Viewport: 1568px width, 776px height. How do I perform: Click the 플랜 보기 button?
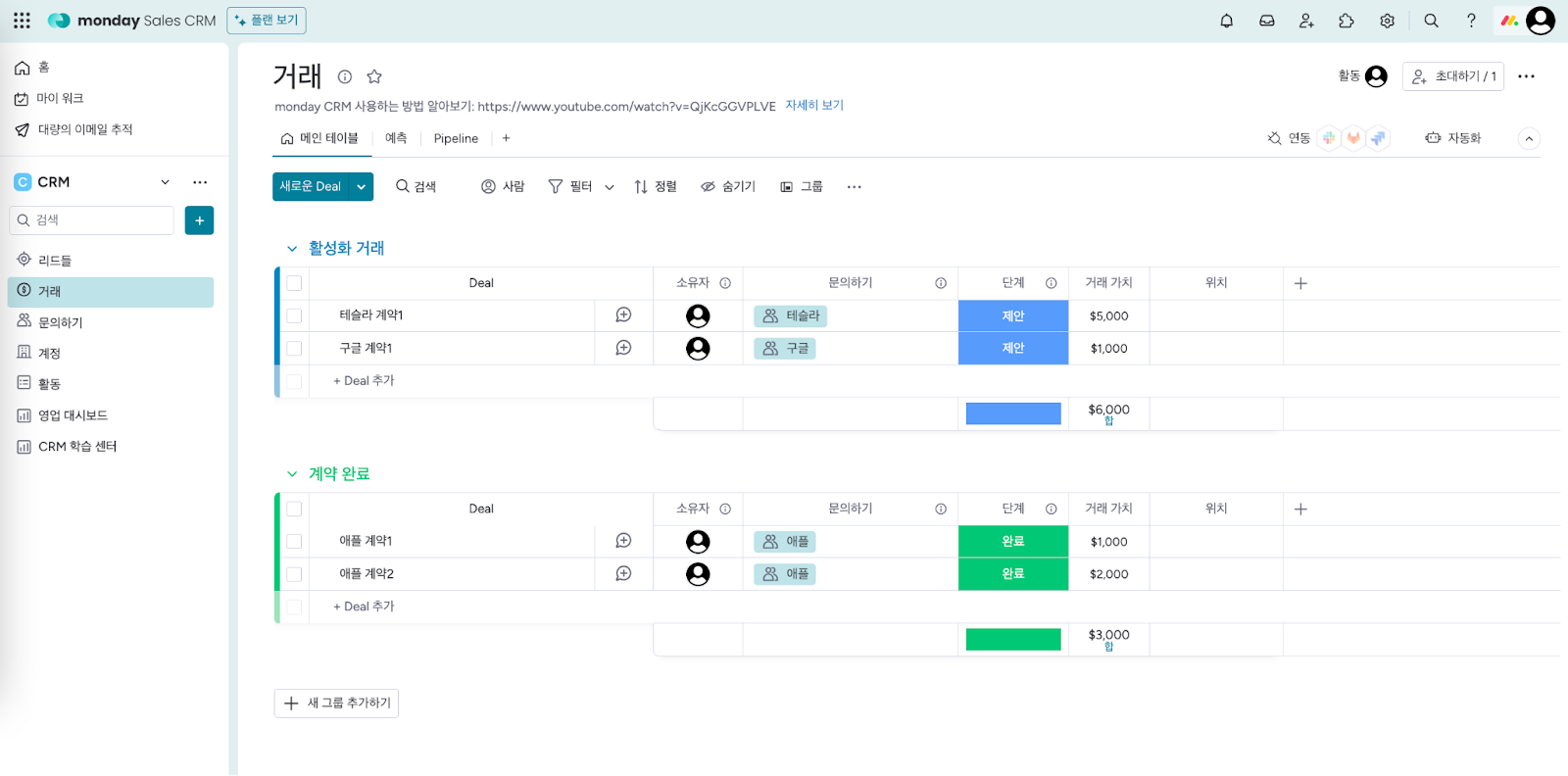pos(267,21)
